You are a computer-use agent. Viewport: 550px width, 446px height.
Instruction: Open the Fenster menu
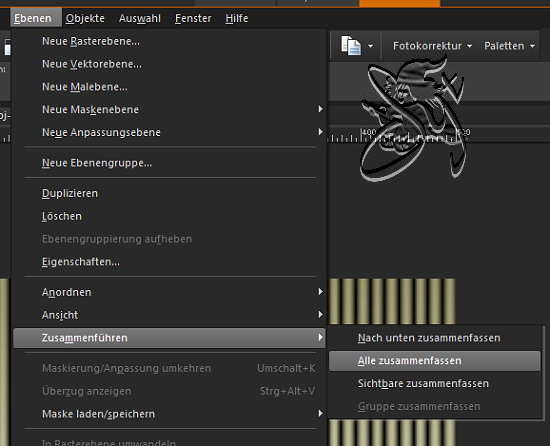pos(193,18)
